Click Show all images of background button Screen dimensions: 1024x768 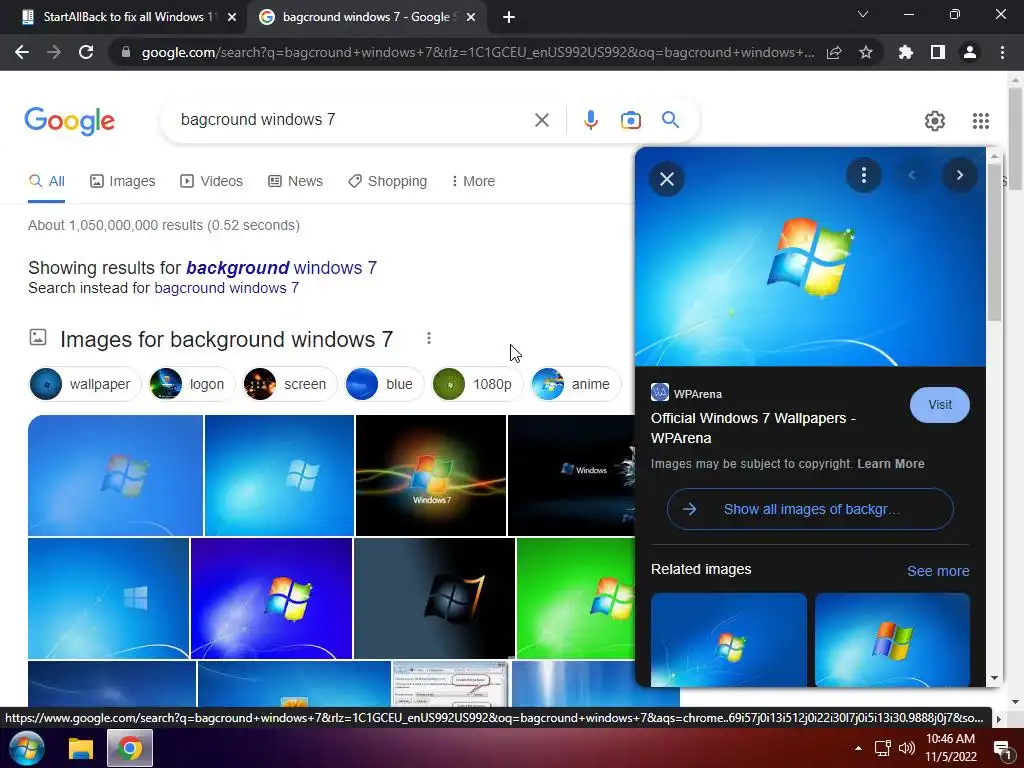pyautogui.click(x=810, y=509)
